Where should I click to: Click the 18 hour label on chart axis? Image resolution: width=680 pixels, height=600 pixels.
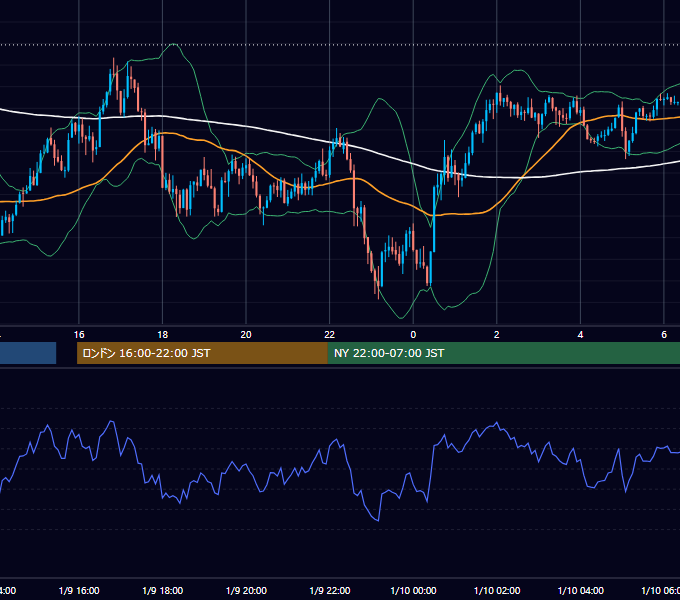point(162,335)
